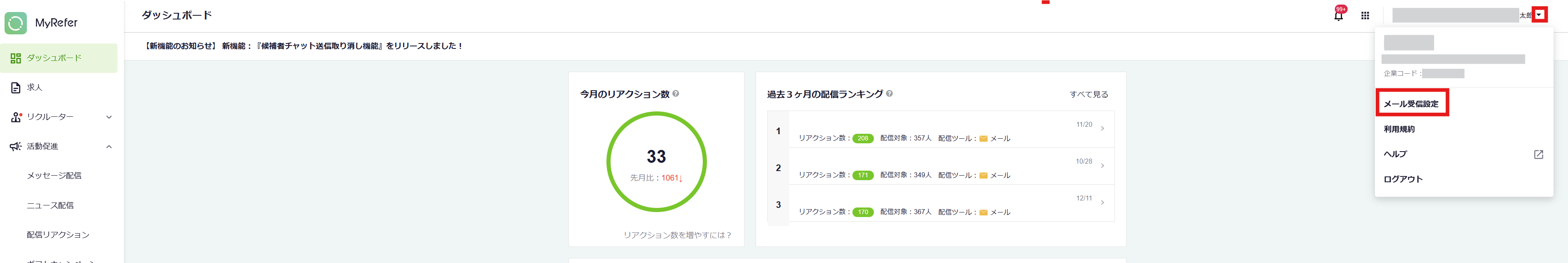Open rank 1 delivery details chevron

[x=1103, y=129]
